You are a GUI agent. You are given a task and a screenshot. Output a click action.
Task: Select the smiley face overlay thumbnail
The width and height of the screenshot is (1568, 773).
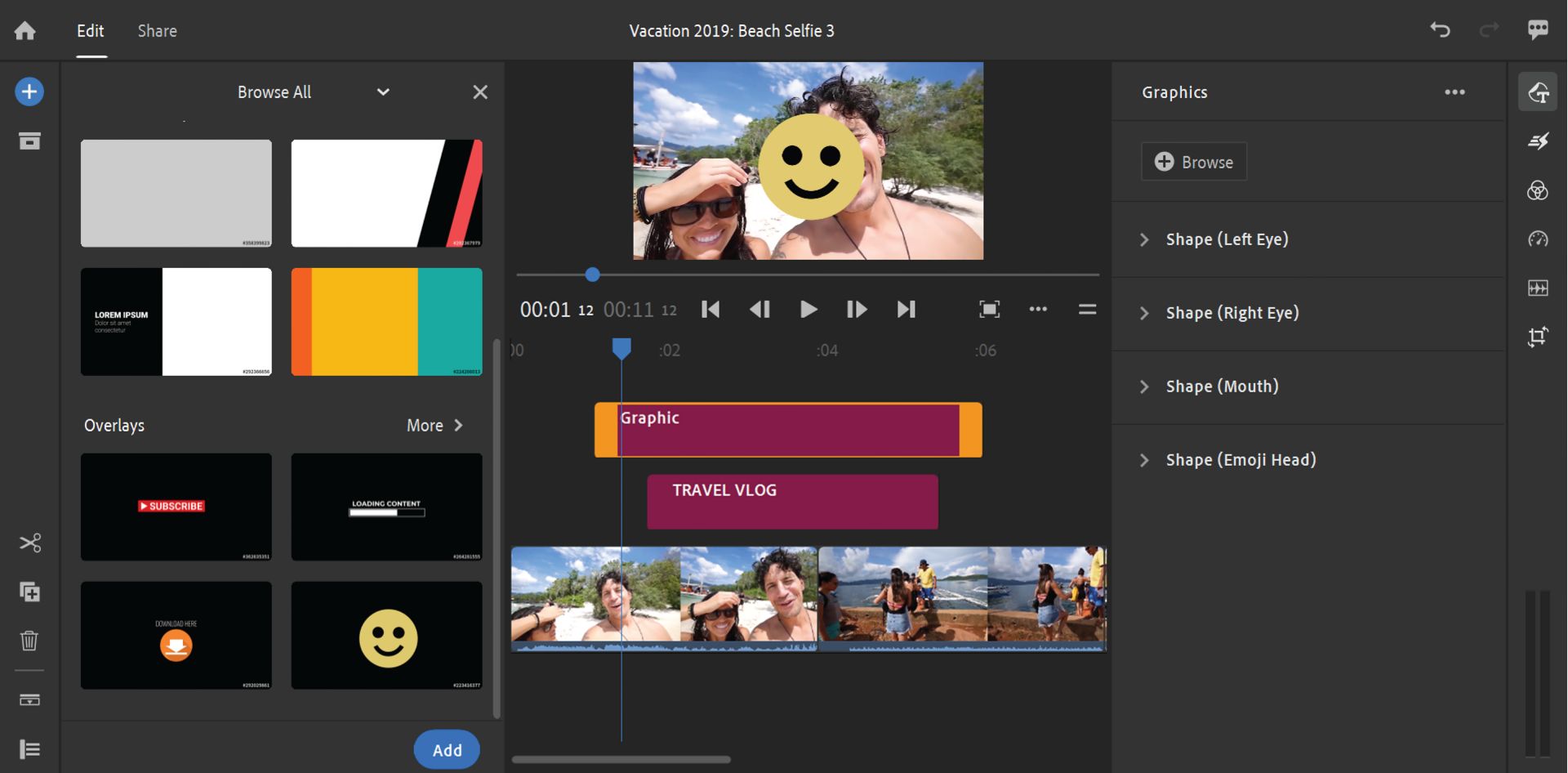click(386, 635)
